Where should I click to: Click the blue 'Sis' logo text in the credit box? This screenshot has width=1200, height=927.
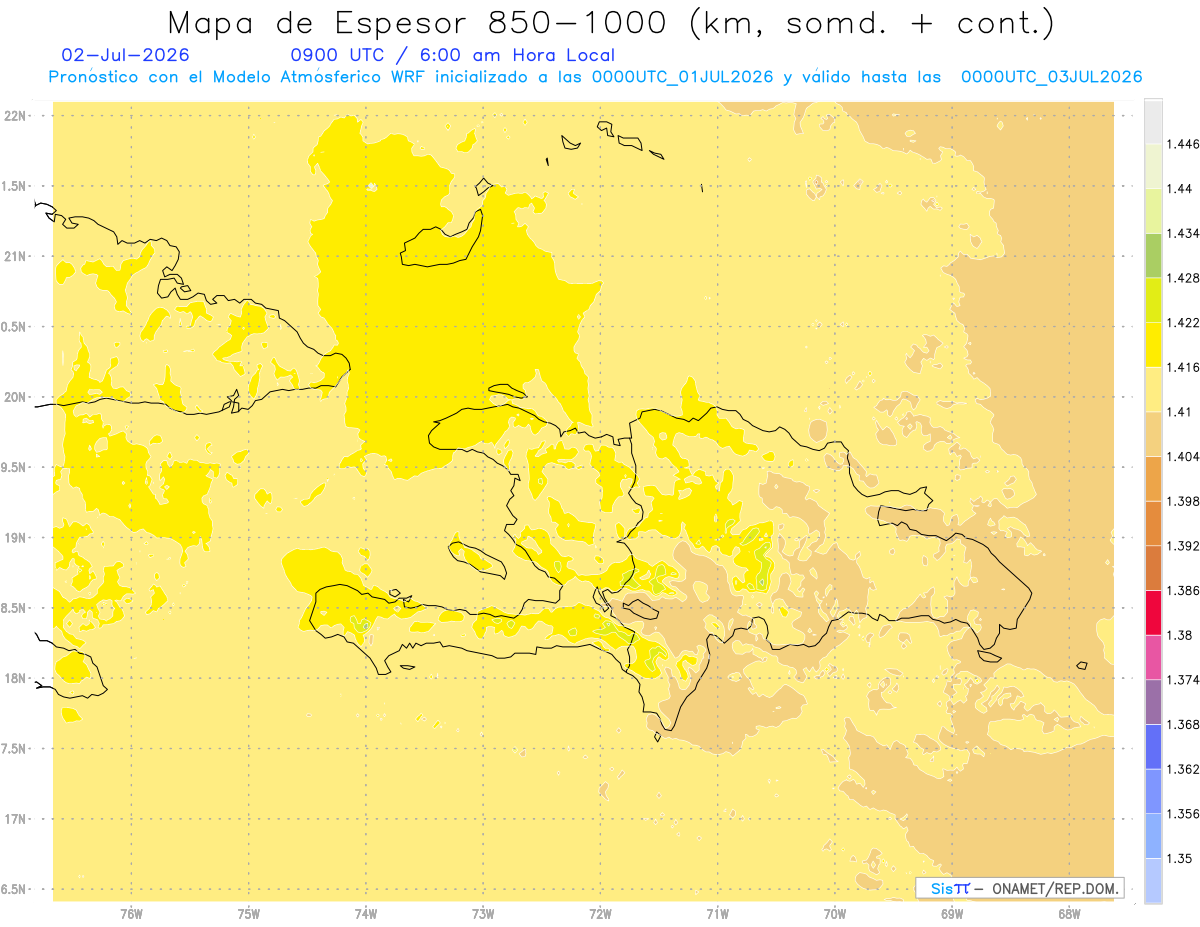[942, 888]
